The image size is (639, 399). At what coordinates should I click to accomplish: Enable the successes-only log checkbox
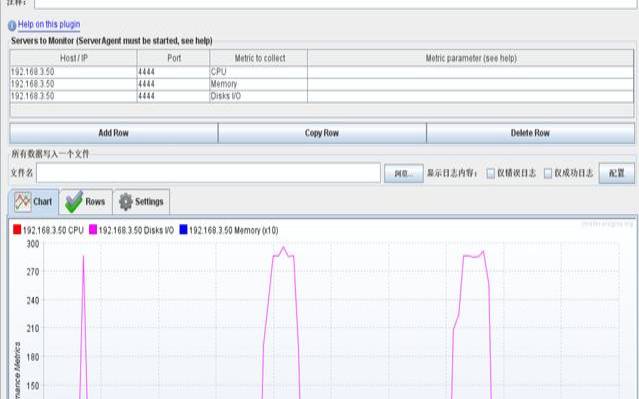tap(548, 174)
